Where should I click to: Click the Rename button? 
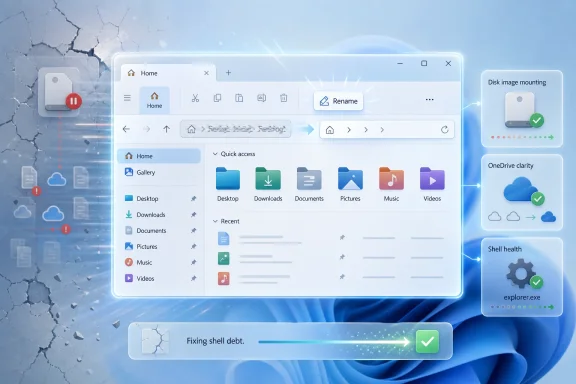(x=338, y=101)
